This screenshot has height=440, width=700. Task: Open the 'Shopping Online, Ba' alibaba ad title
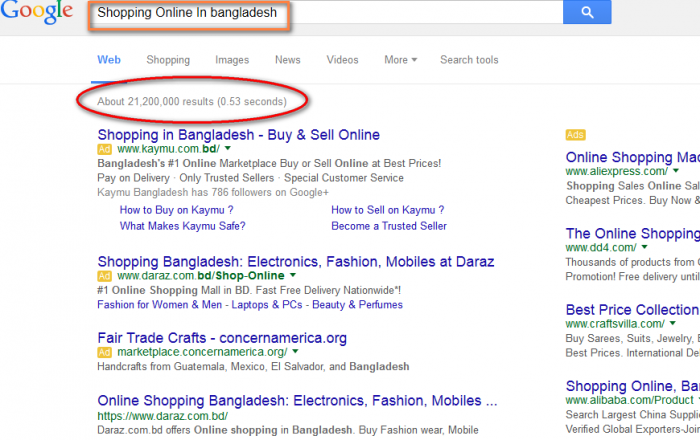tap(632, 386)
